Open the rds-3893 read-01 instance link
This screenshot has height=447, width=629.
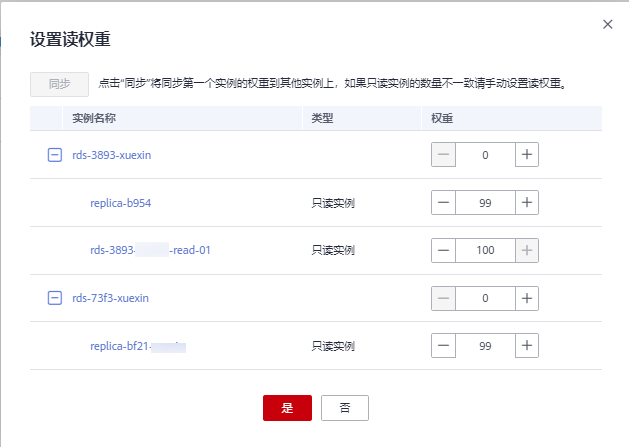pyautogui.click(x=150, y=250)
